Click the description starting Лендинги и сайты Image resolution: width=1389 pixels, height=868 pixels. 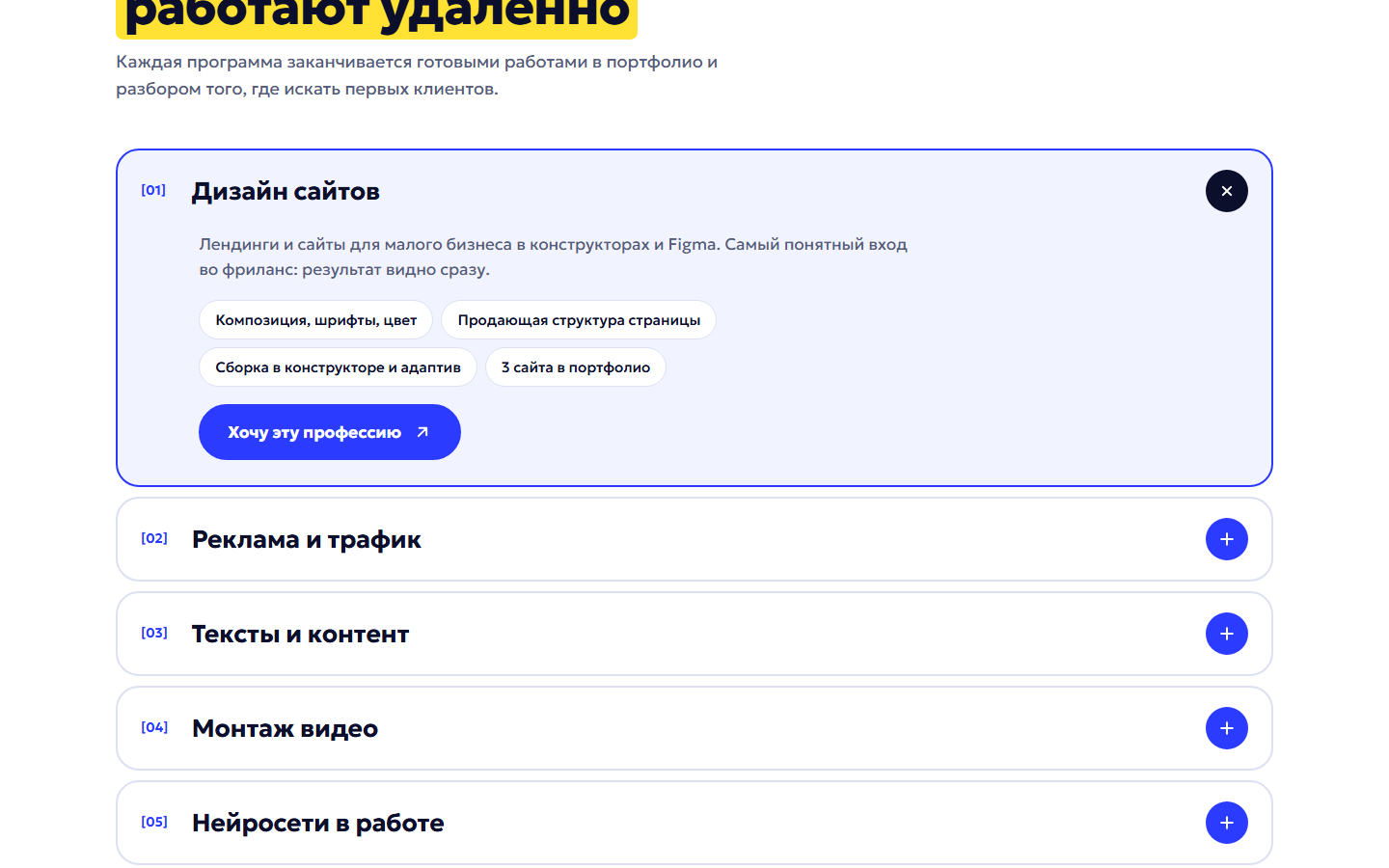pyautogui.click(x=553, y=257)
